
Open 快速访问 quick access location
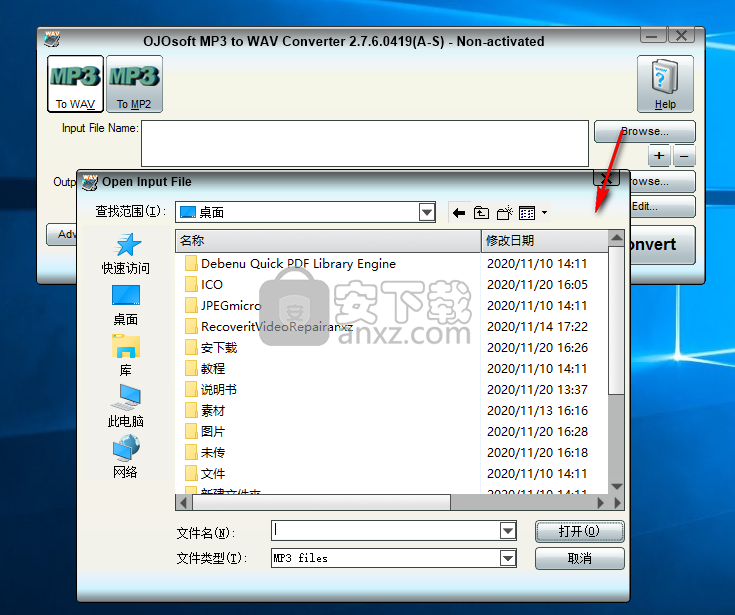point(126,254)
